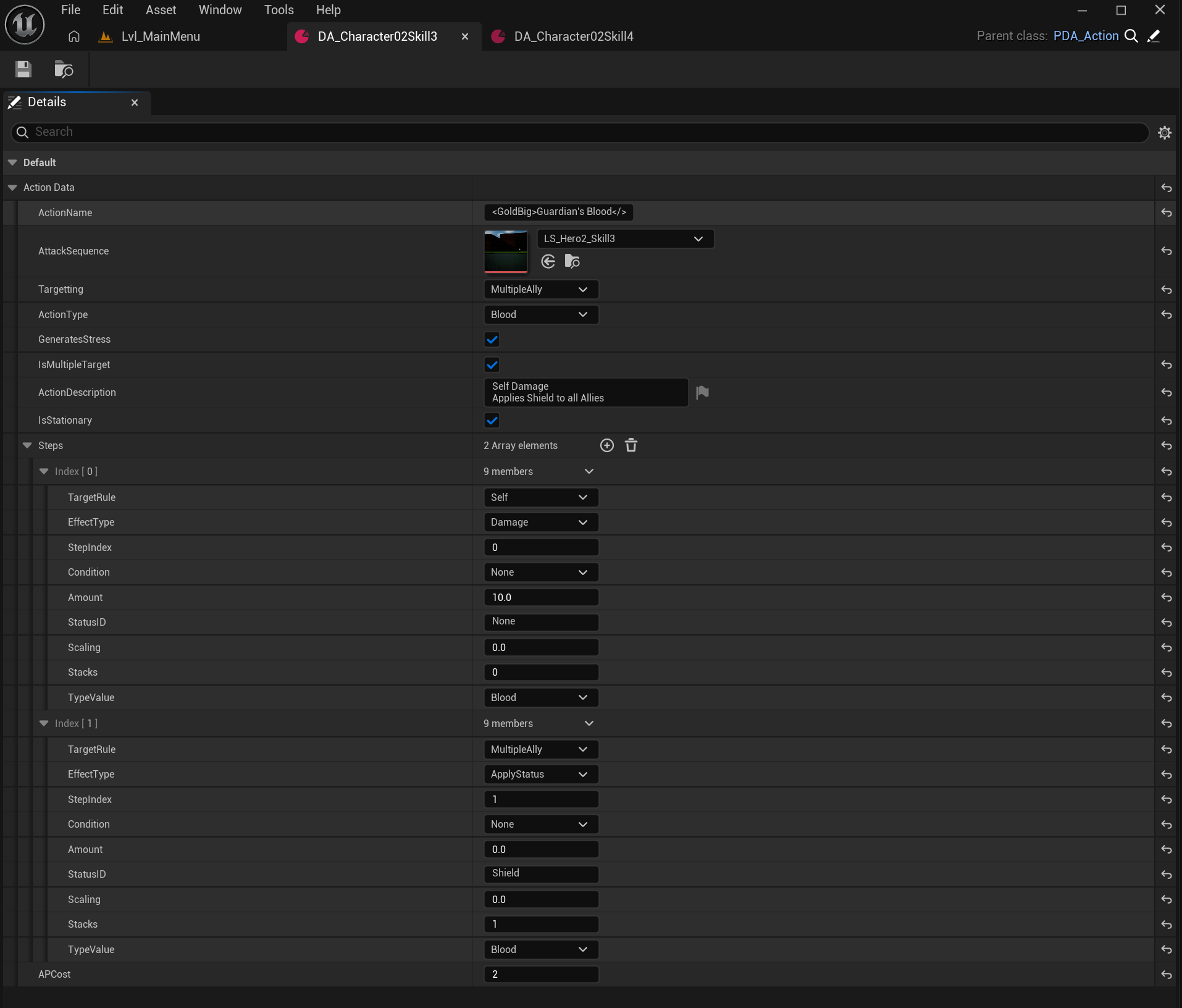
Task: Open the Targetting MultipleAlly dropdown
Action: pyautogui.click(x=541, y=289)
